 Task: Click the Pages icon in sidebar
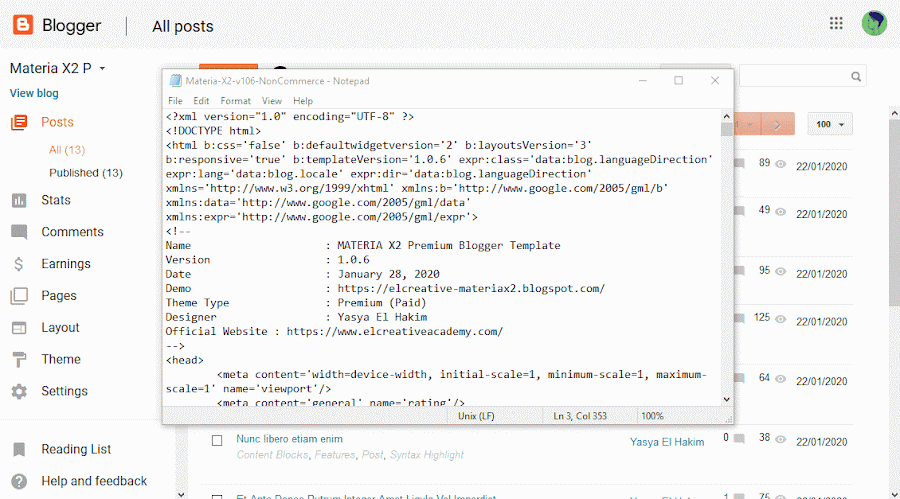pyautogui.click(x=19, y=296)
